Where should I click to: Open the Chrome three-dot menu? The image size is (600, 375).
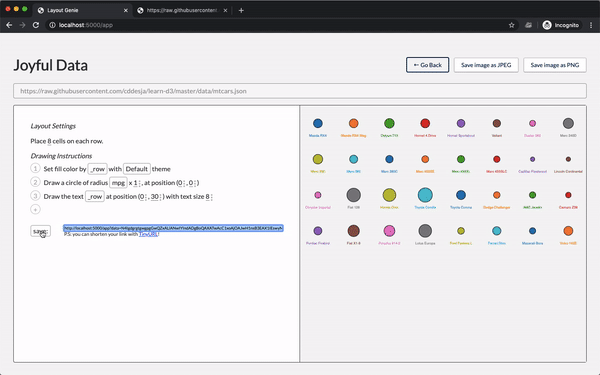point(591,25)
